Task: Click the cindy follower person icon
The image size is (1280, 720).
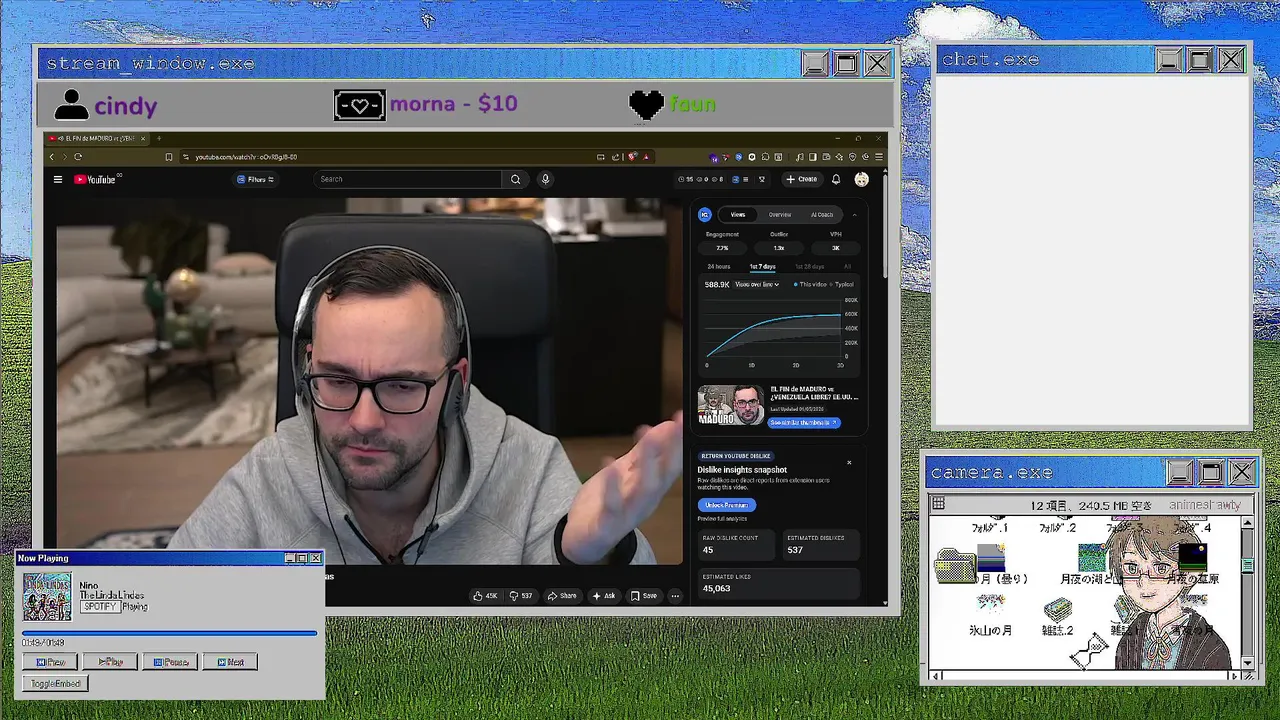Action: coord(71,105)
